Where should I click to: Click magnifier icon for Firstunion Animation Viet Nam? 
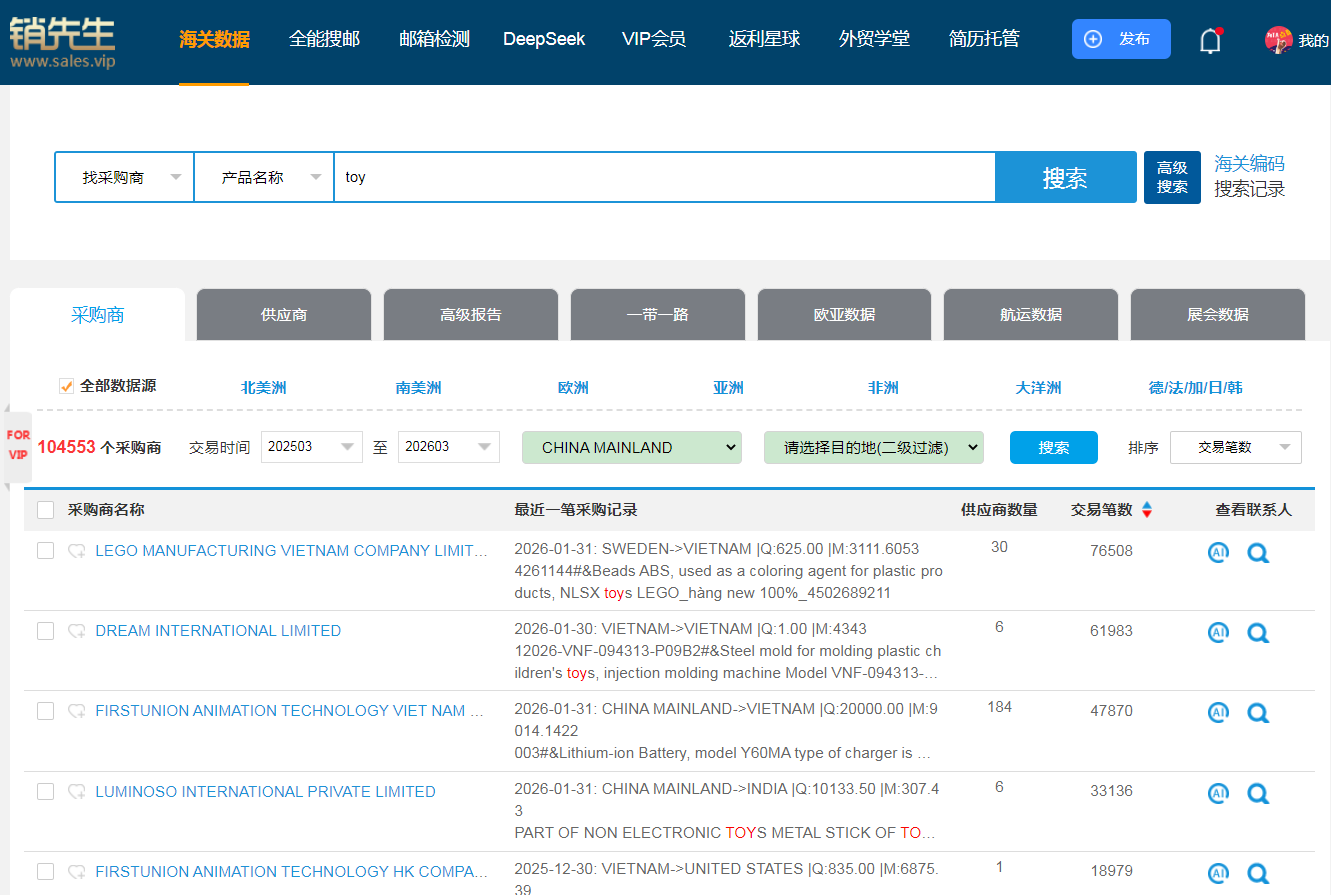(1258, 713)
